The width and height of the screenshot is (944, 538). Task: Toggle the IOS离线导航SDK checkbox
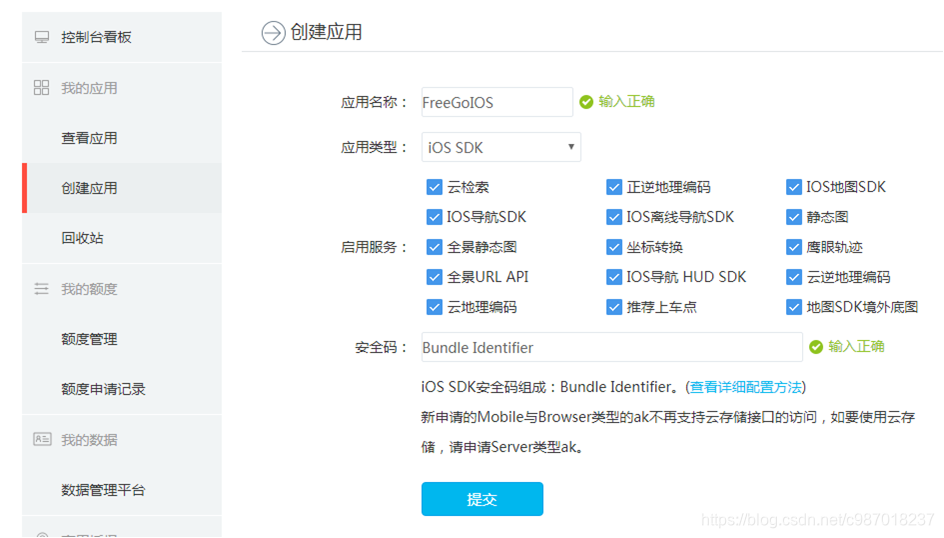tap(613, 217)
